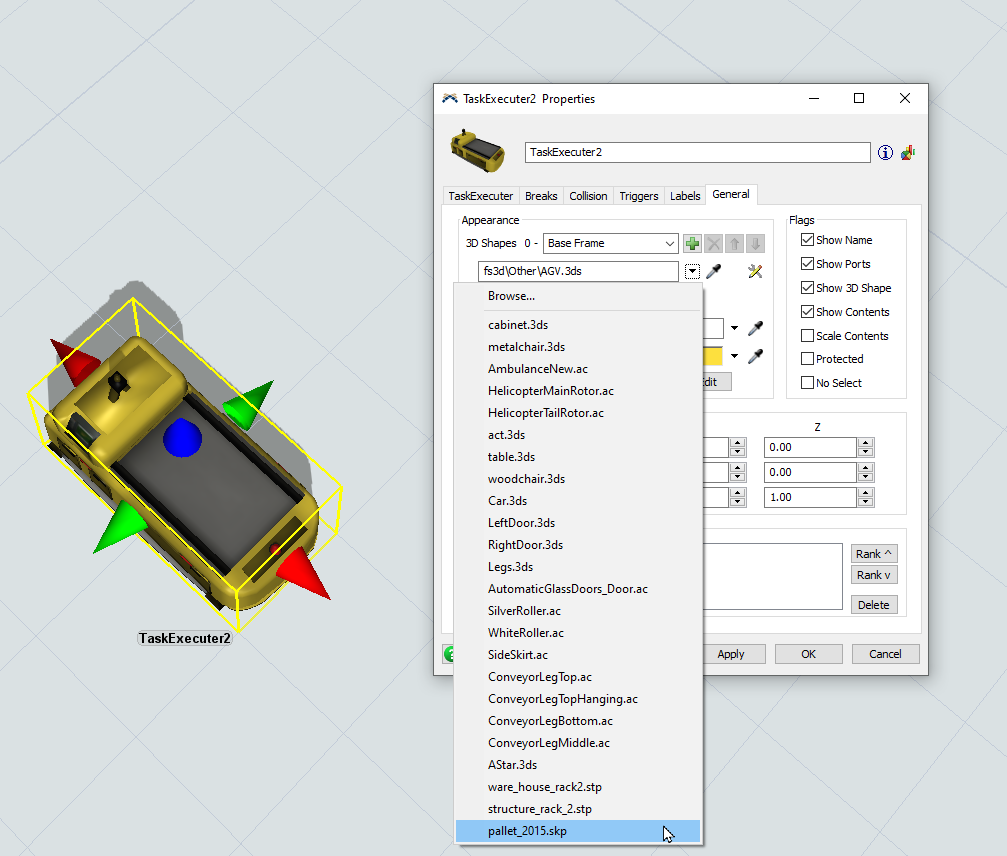Click the lower-left green cone handle on the AGV
This screenshot has height=856, width=1007.
[x=121, y=527]
